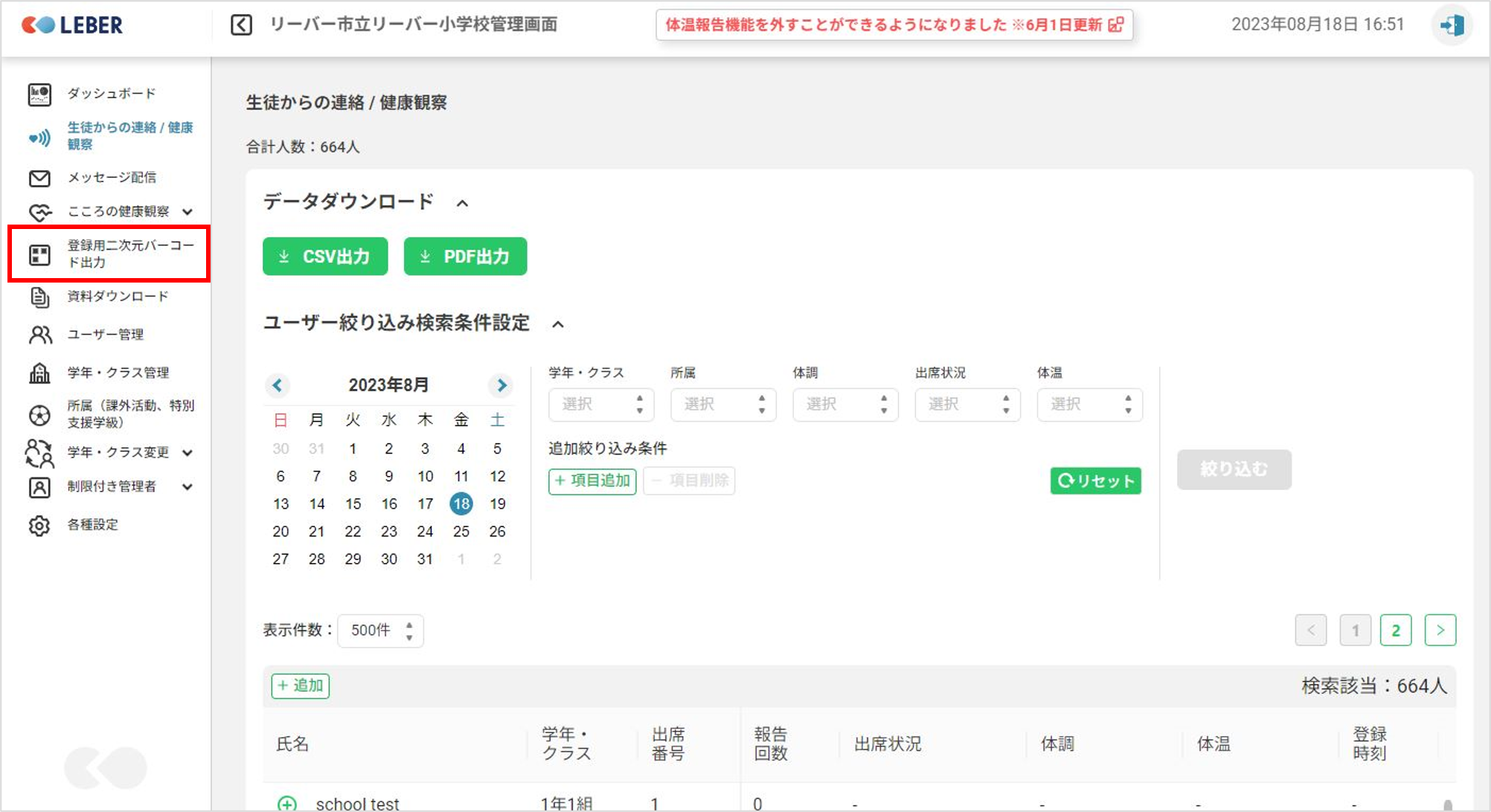The width and height of the screenshot is (1491, 812).
Task: Select August 25 in the calendar
Action: 461,532
